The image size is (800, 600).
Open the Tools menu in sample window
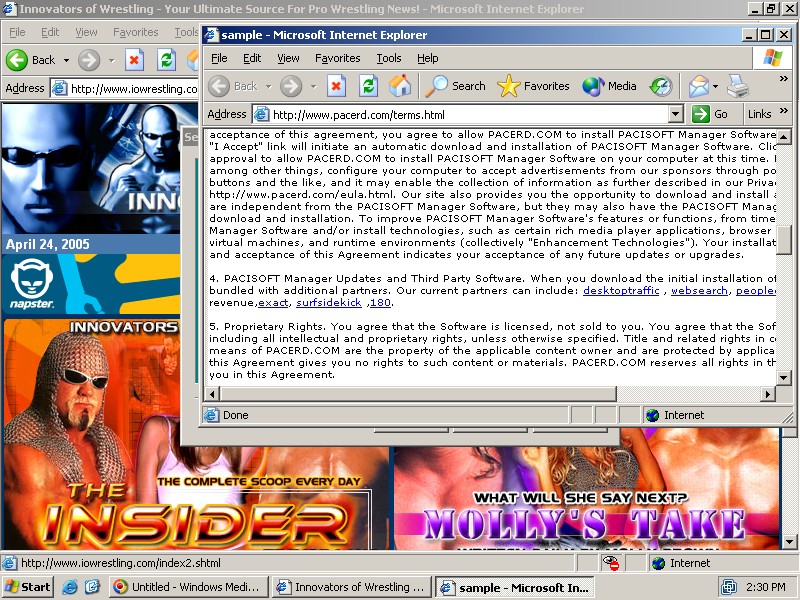click(389, 58)
